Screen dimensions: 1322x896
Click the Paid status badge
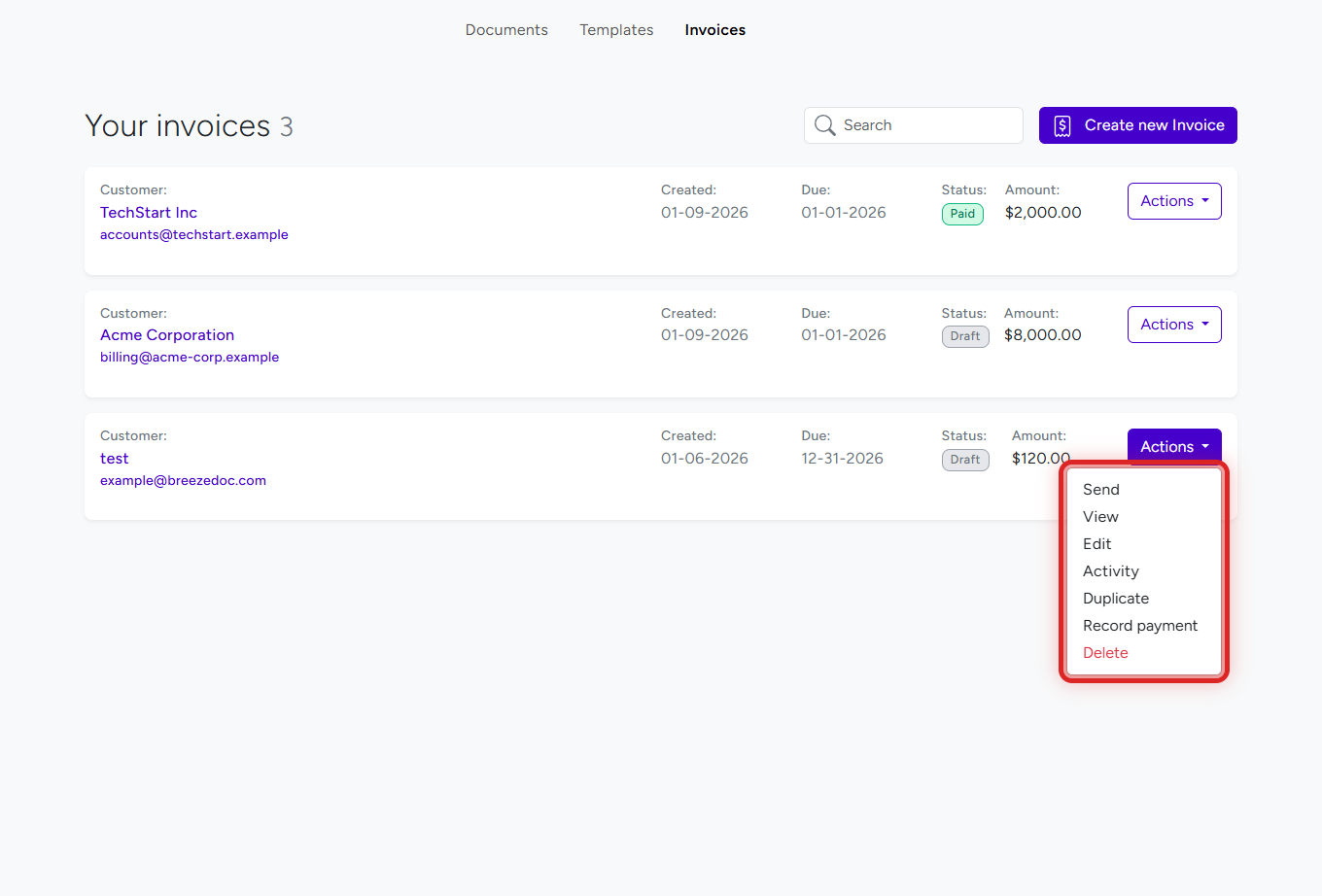coord(962,213)
